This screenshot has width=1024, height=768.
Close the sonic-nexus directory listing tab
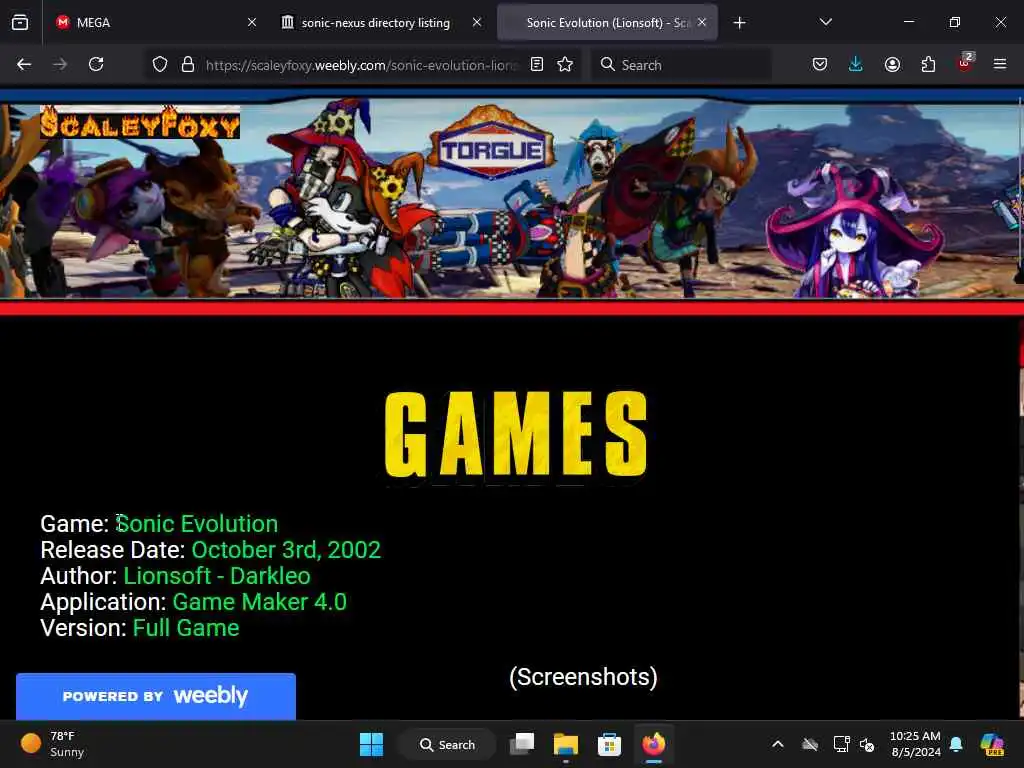tap(477, 22)
